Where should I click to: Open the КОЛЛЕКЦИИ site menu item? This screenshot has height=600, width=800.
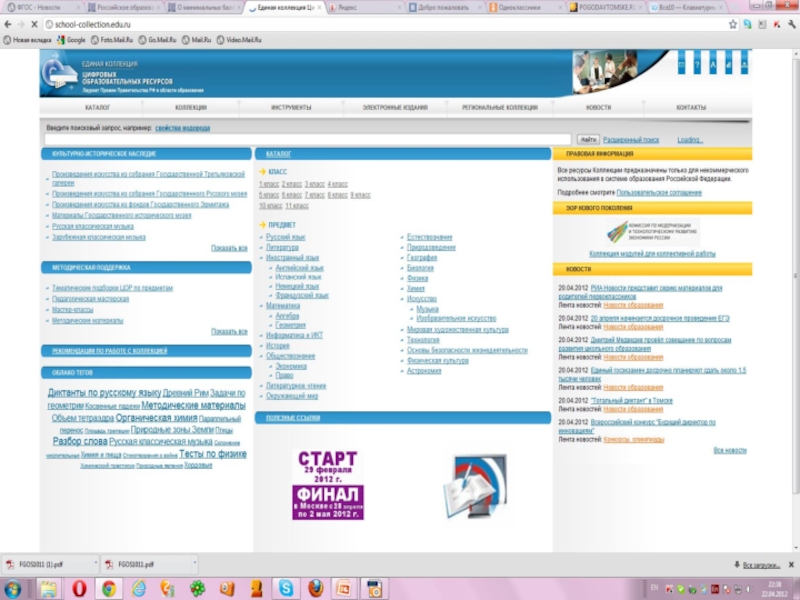coord(191,108)
